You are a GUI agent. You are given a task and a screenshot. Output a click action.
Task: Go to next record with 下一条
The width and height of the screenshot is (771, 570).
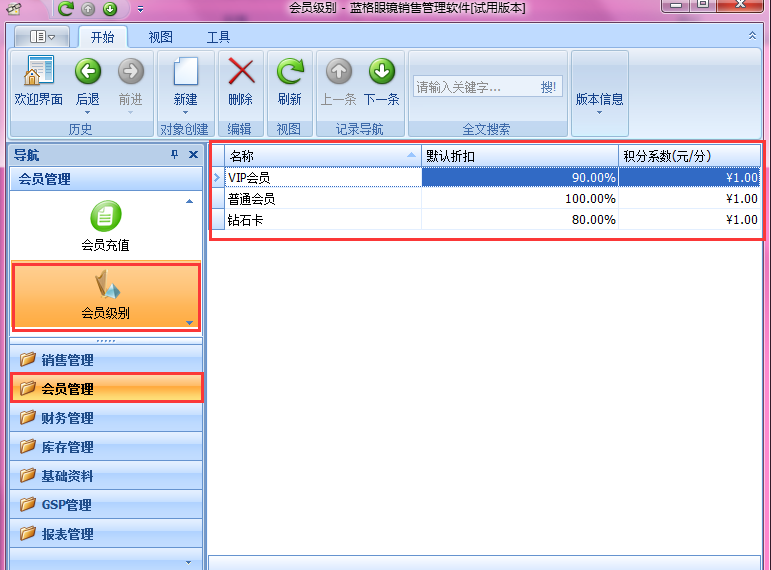(382, 81)
